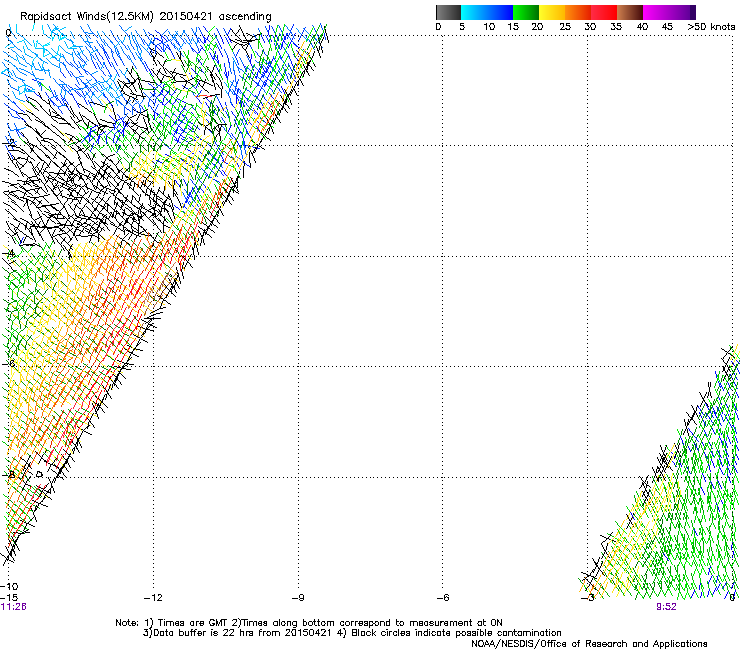The height and width of the screenshot is (650, 740).
Task: Click the brown 35-40 knots legend swatch
Action: 630,12
